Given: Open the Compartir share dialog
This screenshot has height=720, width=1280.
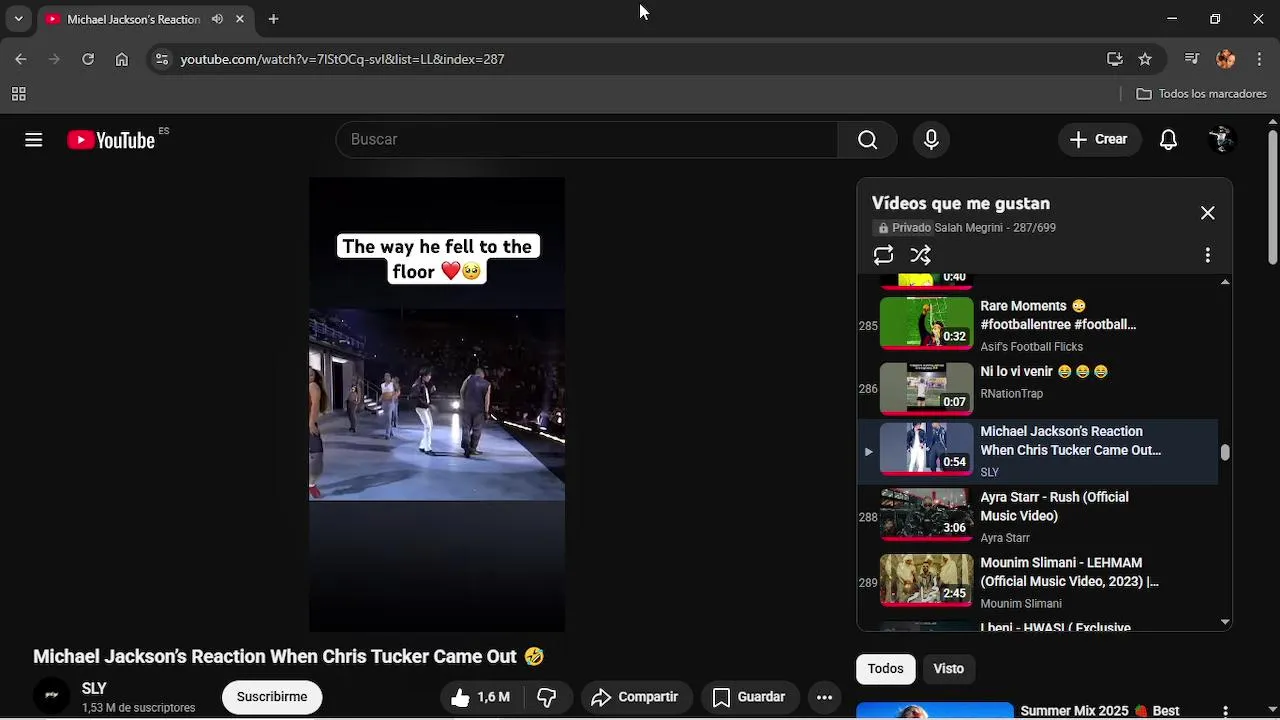Looking at the screenshot, I should click(634, 697).
